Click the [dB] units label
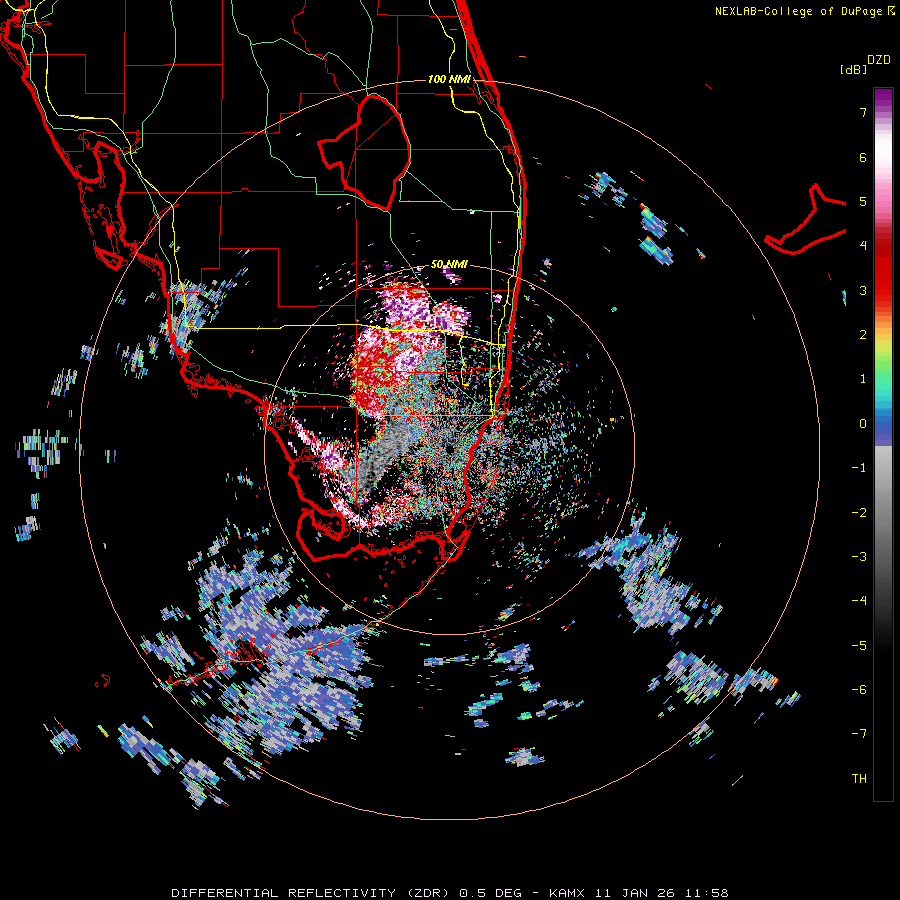The image size is (900, 900). tap(853, 69)
